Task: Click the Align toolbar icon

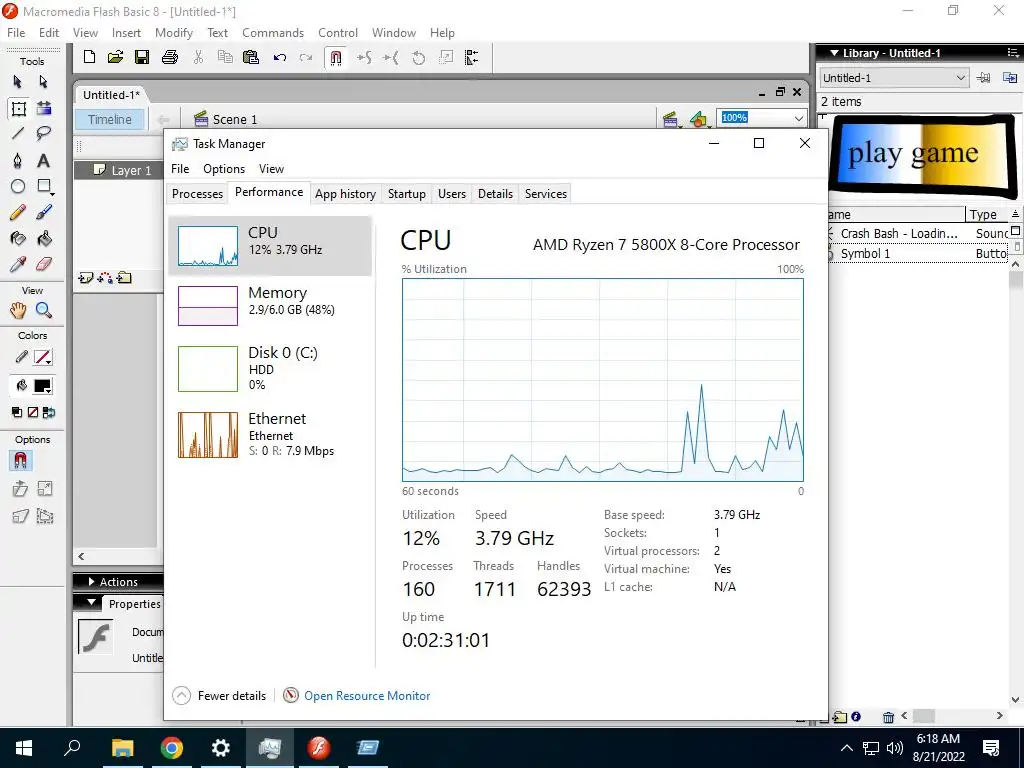Action: click(472, 57)
